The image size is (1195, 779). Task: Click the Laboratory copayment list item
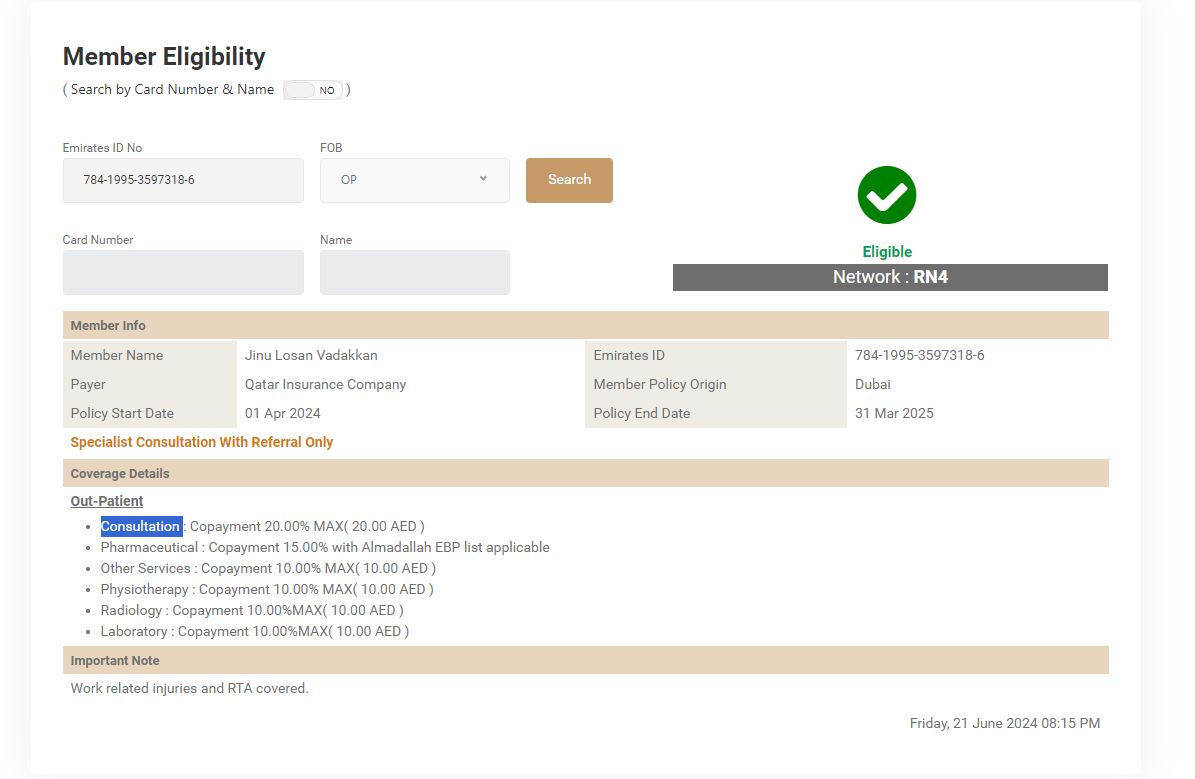255,631
